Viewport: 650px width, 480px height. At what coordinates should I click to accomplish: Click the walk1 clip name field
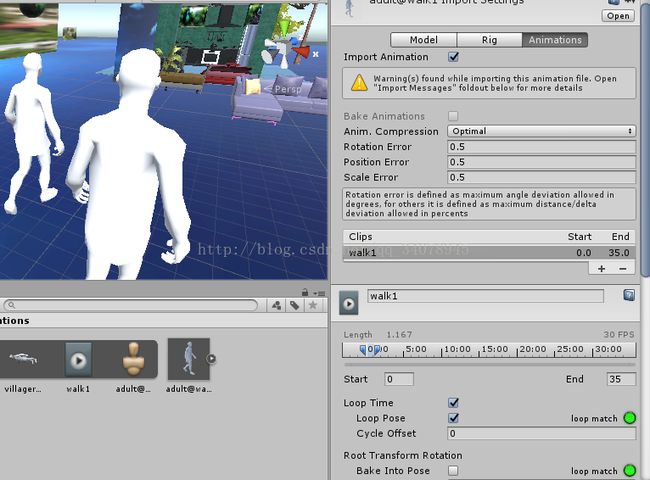click(x=485, y=296)
